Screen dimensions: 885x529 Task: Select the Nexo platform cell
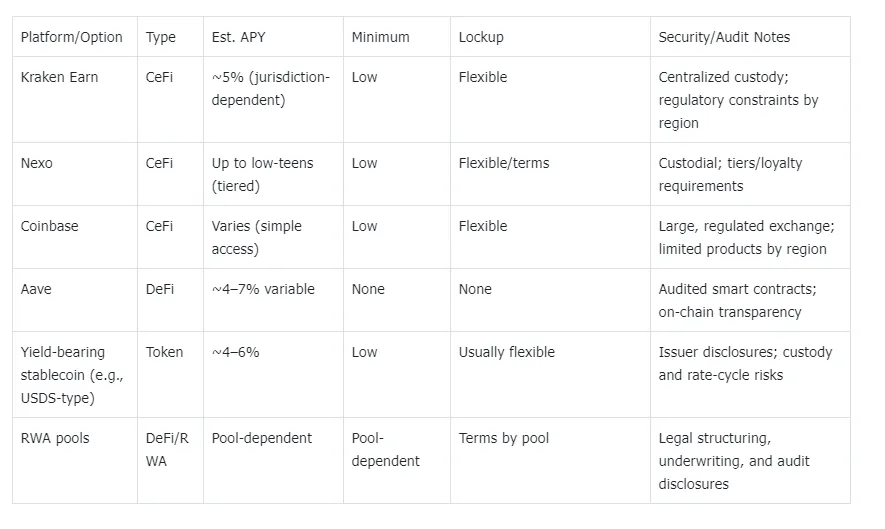[36, 163]
